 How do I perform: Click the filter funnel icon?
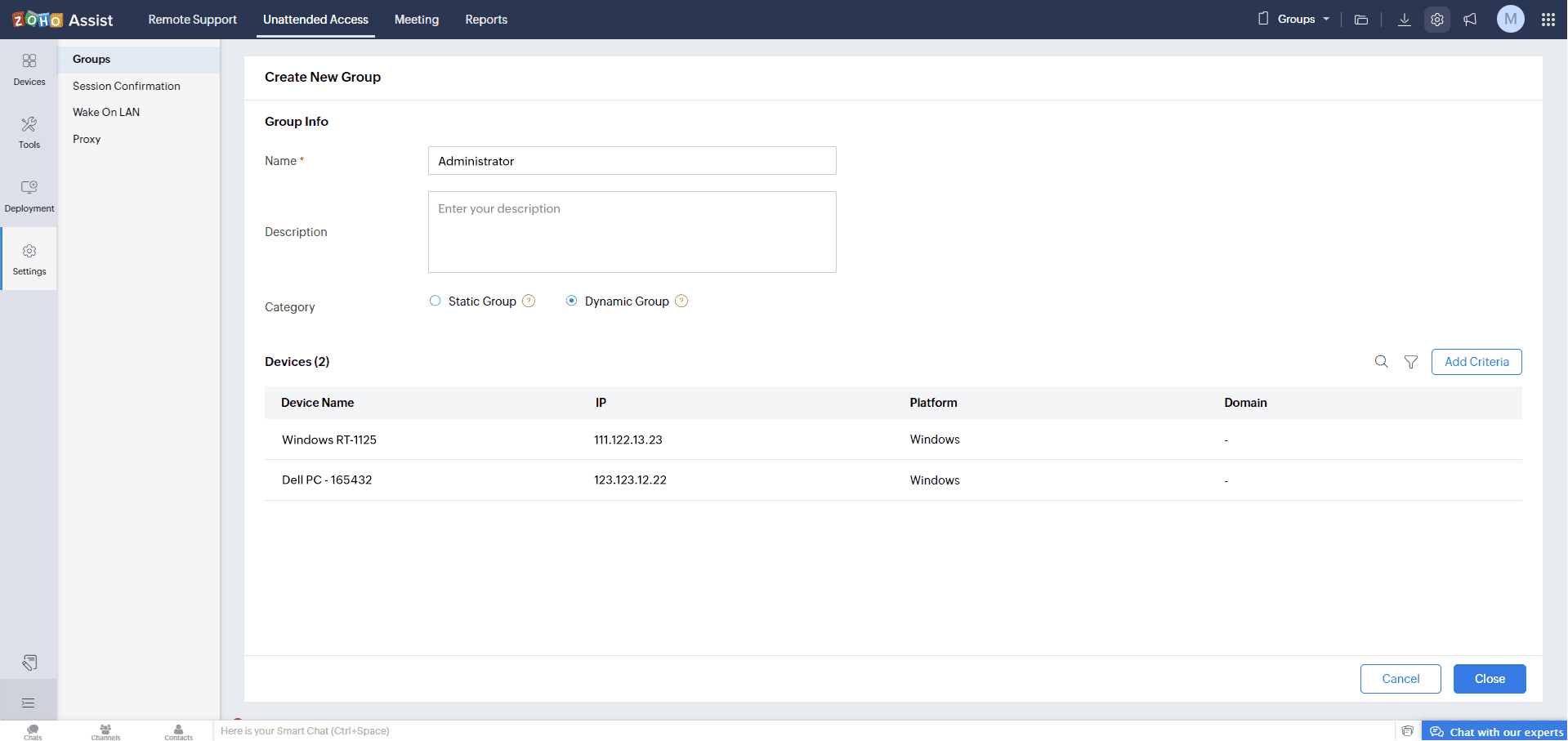[x=1410, y=362]
